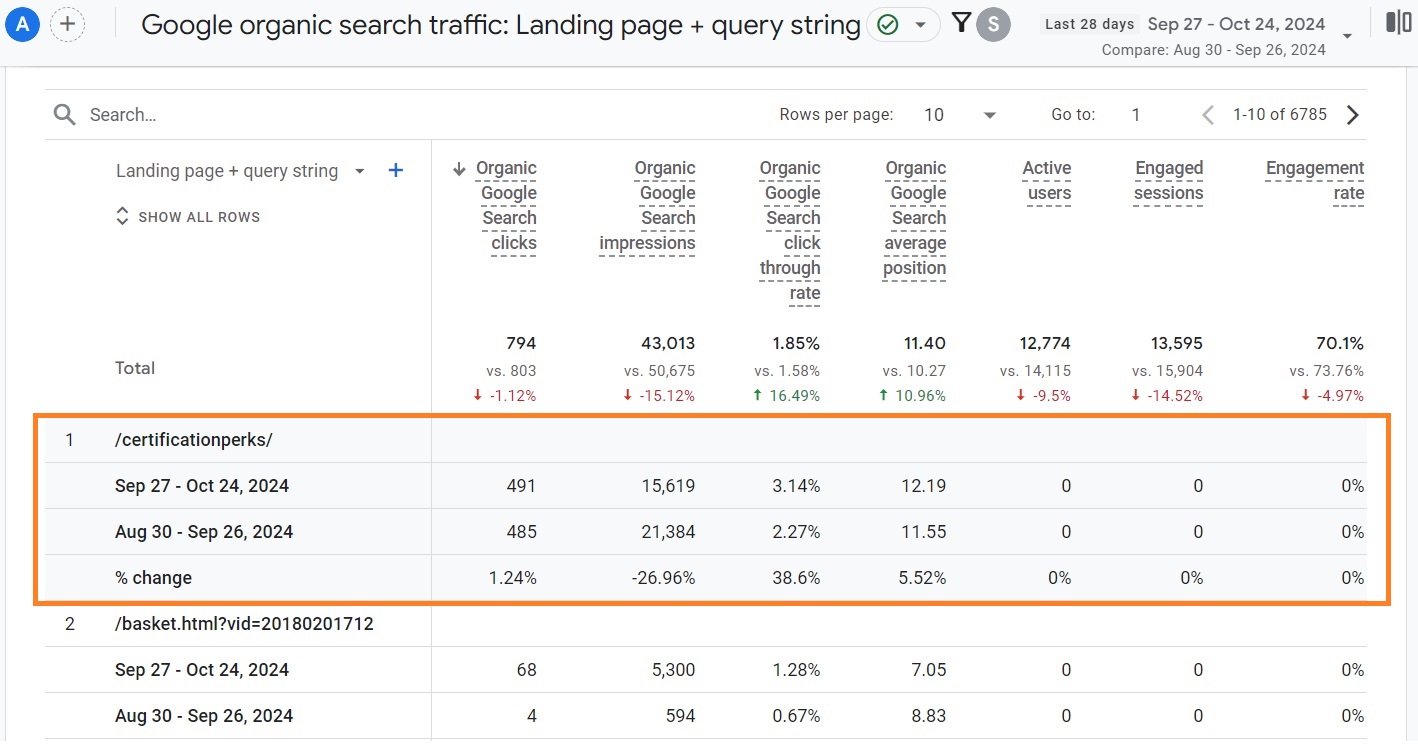Image resolution: width=1418 pixels, height=744 pixels.
Task: Click the Google Analytics home logo
Action: tap(22, 24)
